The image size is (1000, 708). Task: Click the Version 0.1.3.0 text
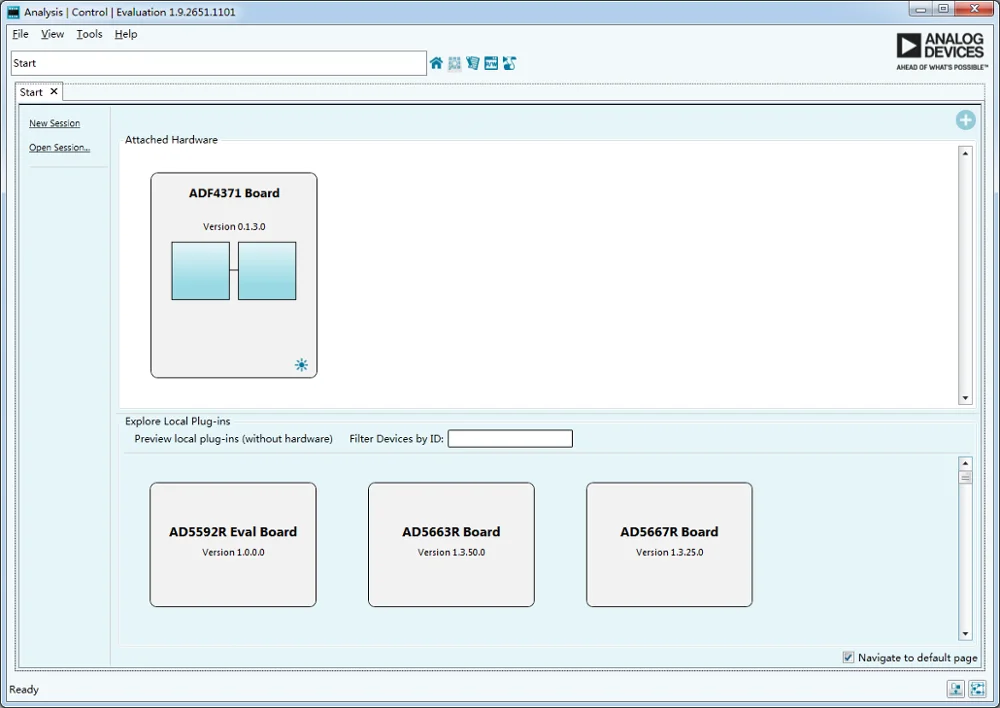[234, 226]
